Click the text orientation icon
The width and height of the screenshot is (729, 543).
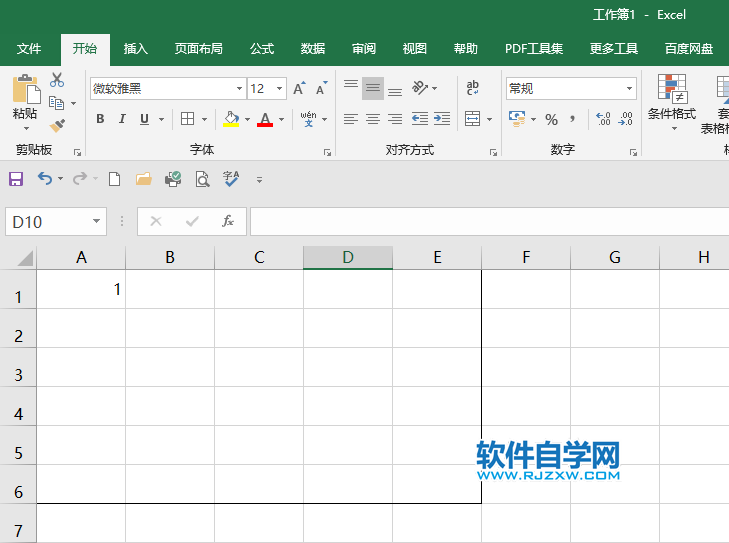pyautogui.click(x=420, y=87)
